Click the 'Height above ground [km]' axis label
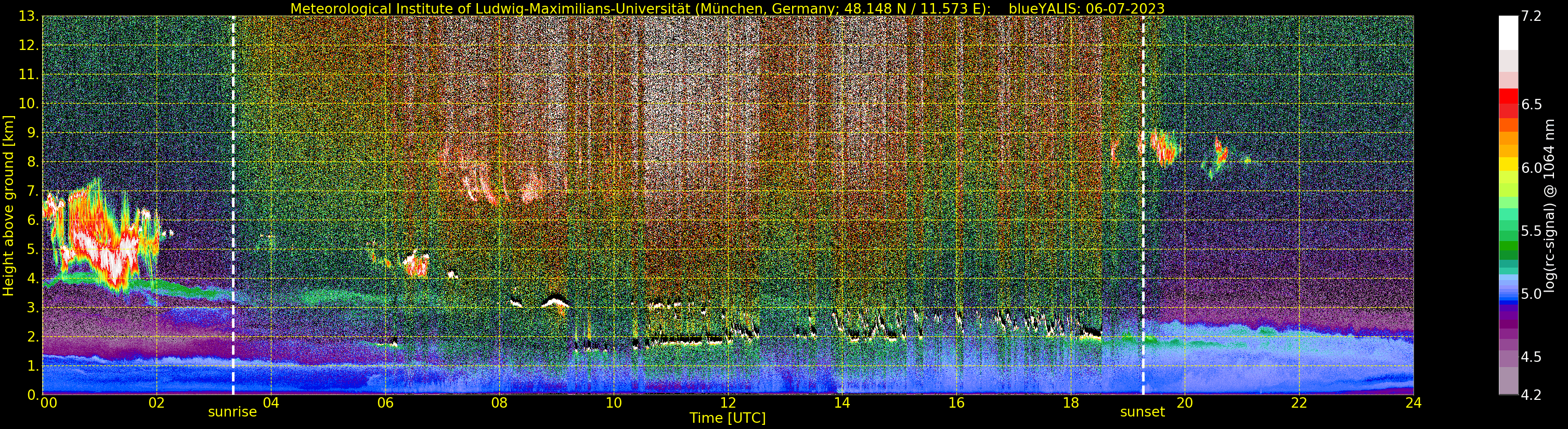The image size is (1568, 429). (8, 205)
